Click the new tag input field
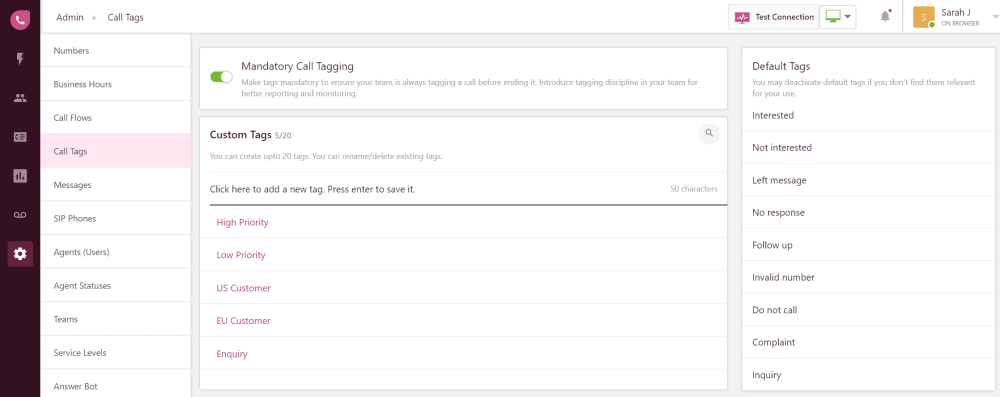Viewport: 1000px width, 397px height. (x=464, y=189)
